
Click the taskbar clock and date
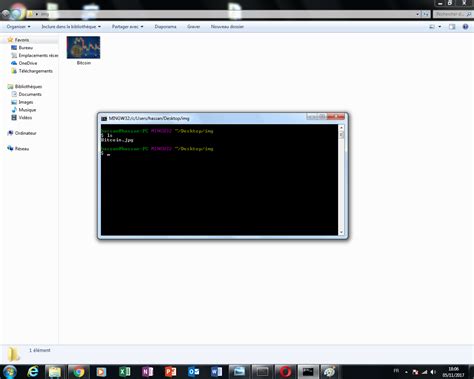point(453,372)
